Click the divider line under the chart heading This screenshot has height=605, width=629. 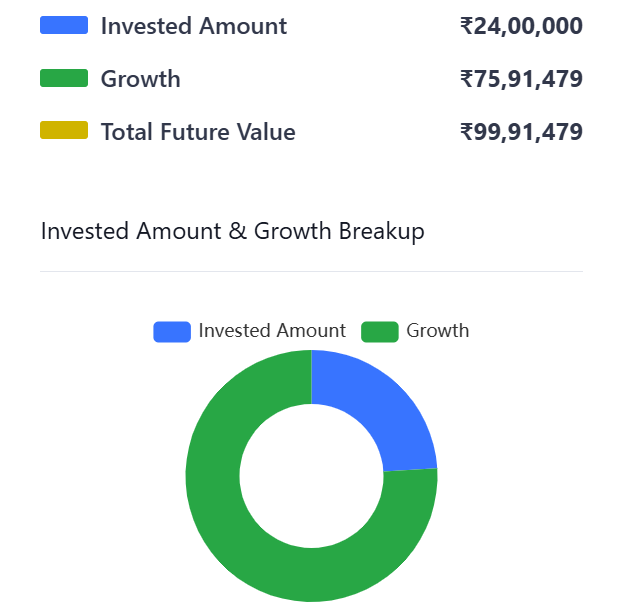pyautogui.click(x=311, y=271)
